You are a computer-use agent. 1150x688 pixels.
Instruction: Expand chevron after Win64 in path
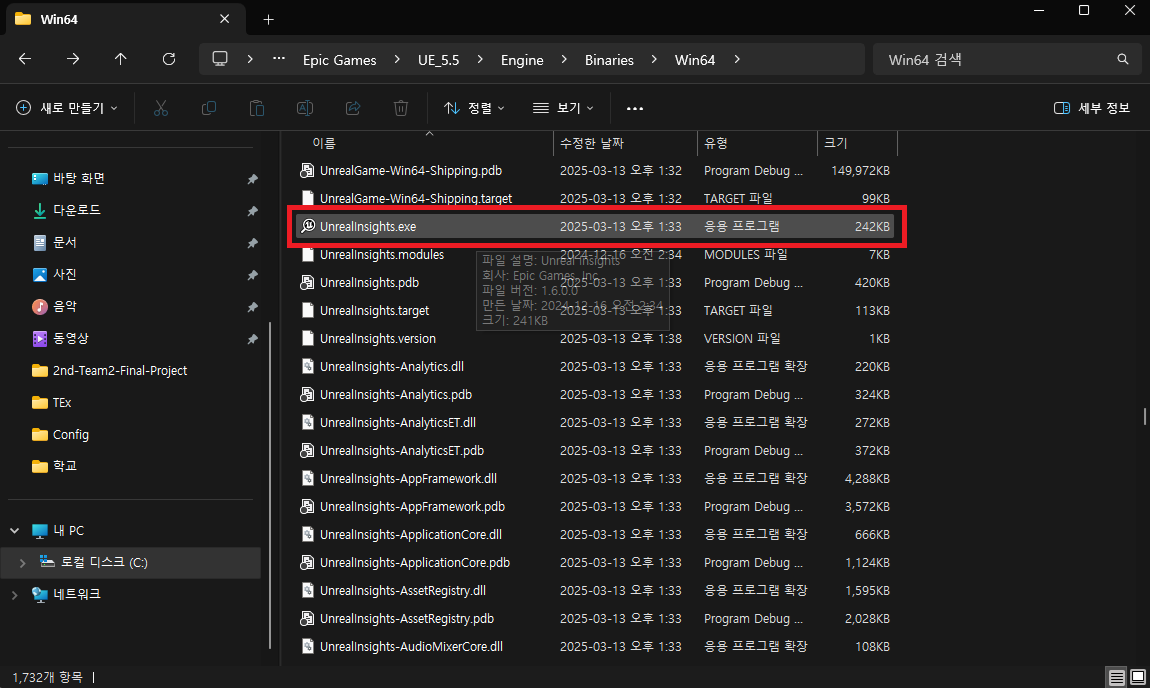click(x=736, y=59)
